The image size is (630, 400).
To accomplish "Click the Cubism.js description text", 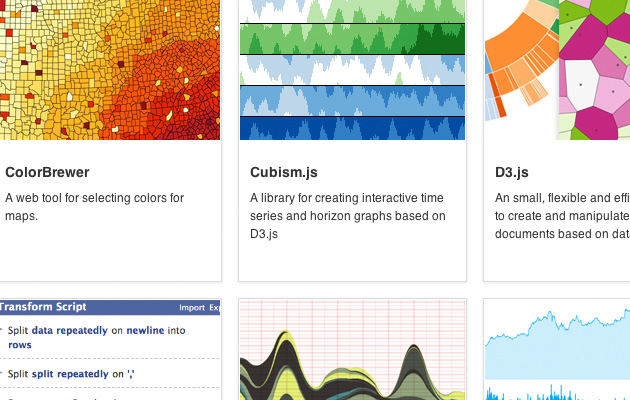I will pos(347,216).
